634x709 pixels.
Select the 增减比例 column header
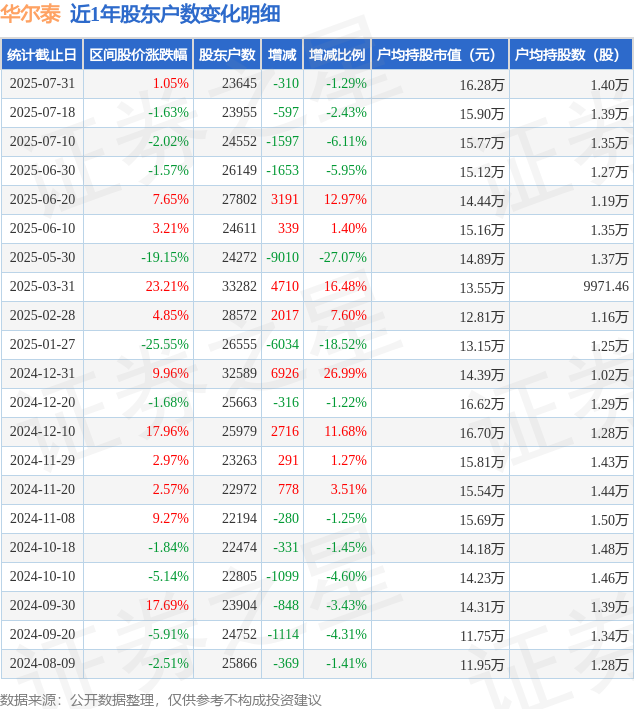pyautogui.click(x=337, y=55)
